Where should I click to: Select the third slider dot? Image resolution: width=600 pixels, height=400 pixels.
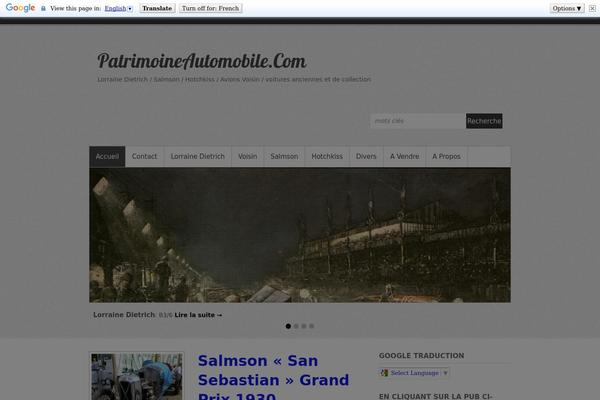(x=303, y=326)
